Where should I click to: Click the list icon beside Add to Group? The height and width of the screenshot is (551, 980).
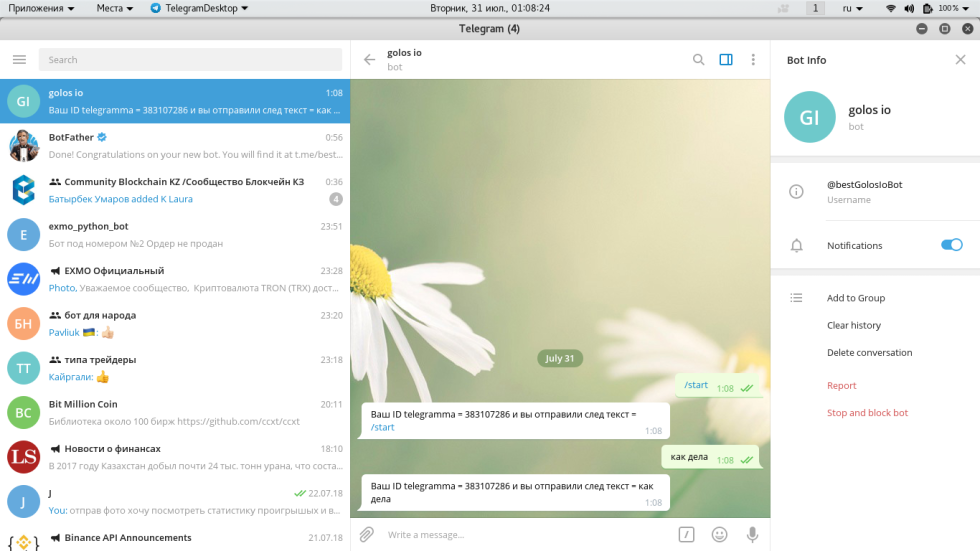coord(796,298)
